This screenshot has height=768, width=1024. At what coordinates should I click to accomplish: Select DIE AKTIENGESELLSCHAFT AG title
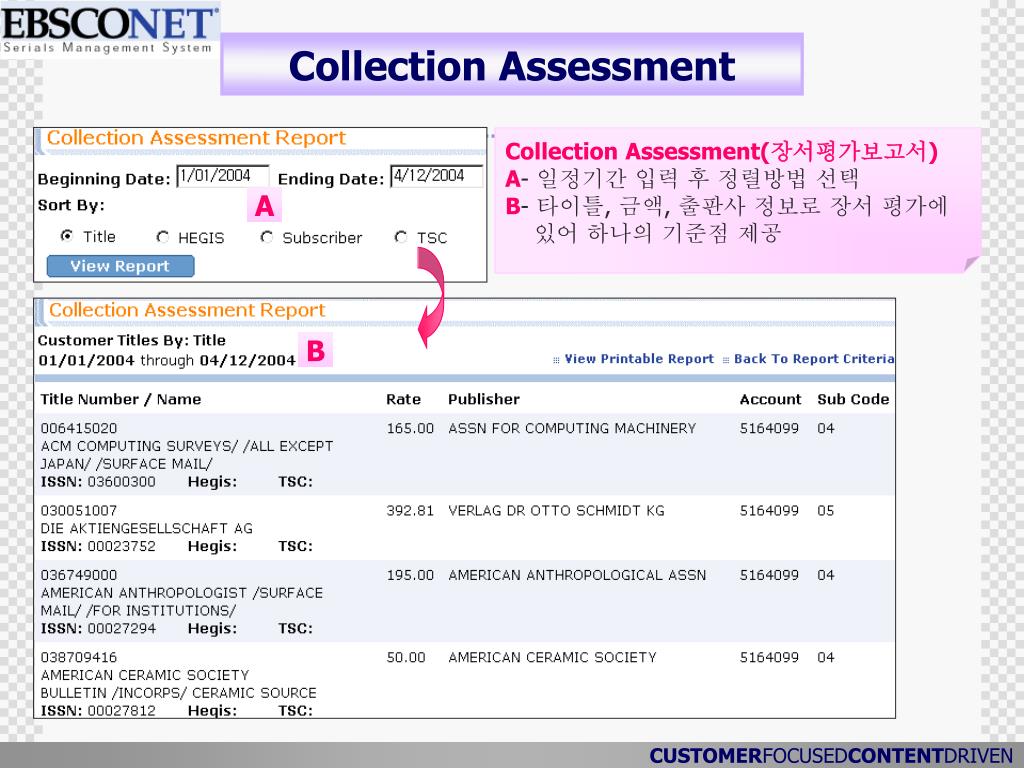point(147,528)
